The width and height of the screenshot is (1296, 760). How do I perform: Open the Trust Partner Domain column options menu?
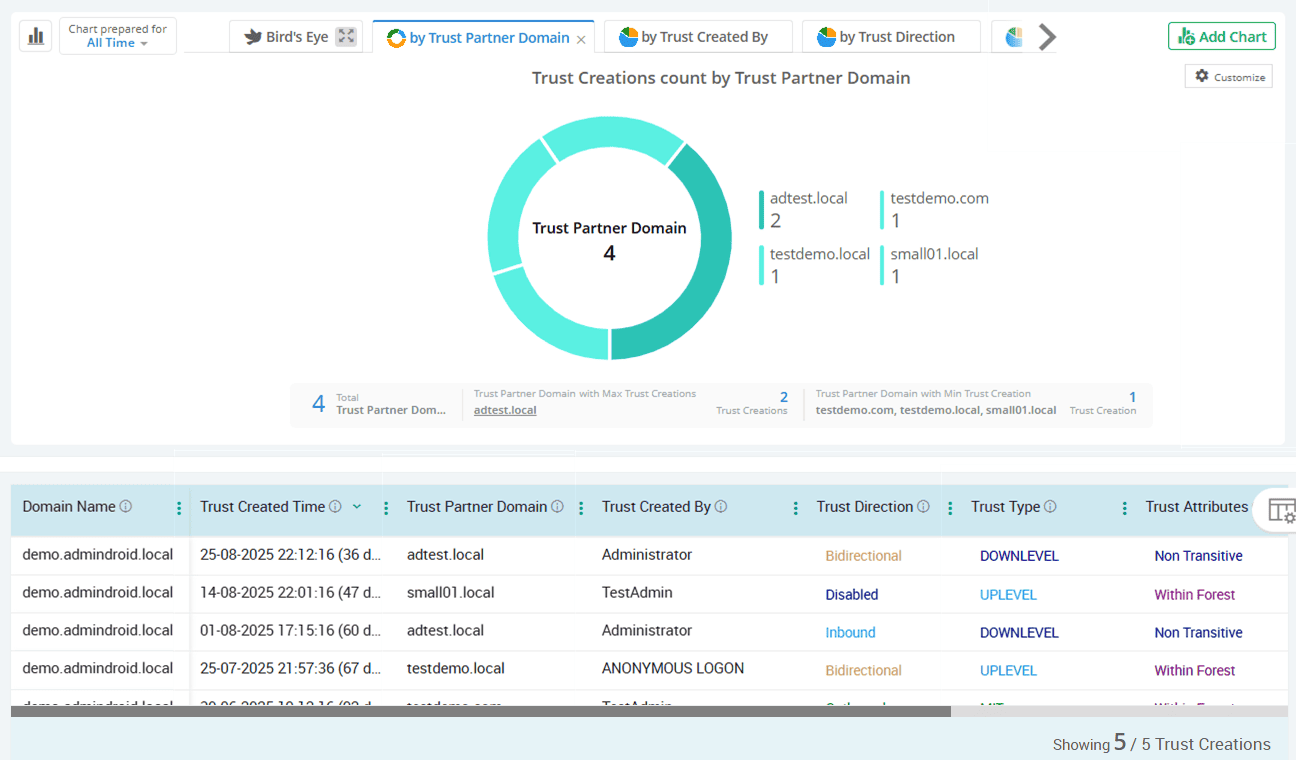579,507
